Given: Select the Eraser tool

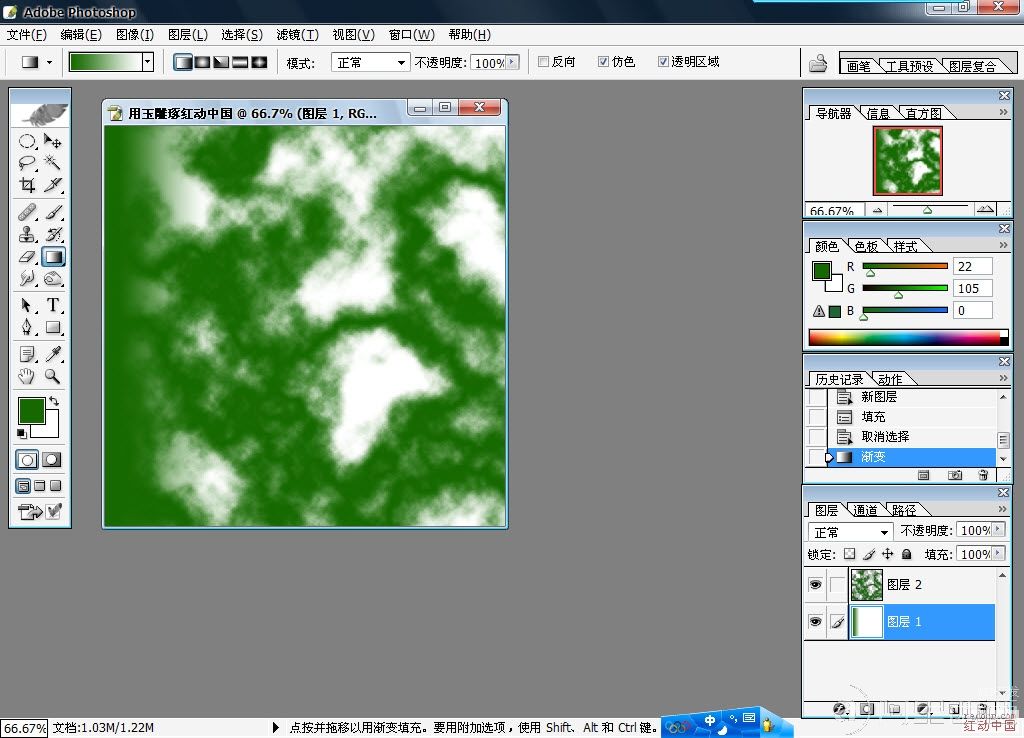Looking at the screenshot, I should pyautogui.click(x=27, y=257).
